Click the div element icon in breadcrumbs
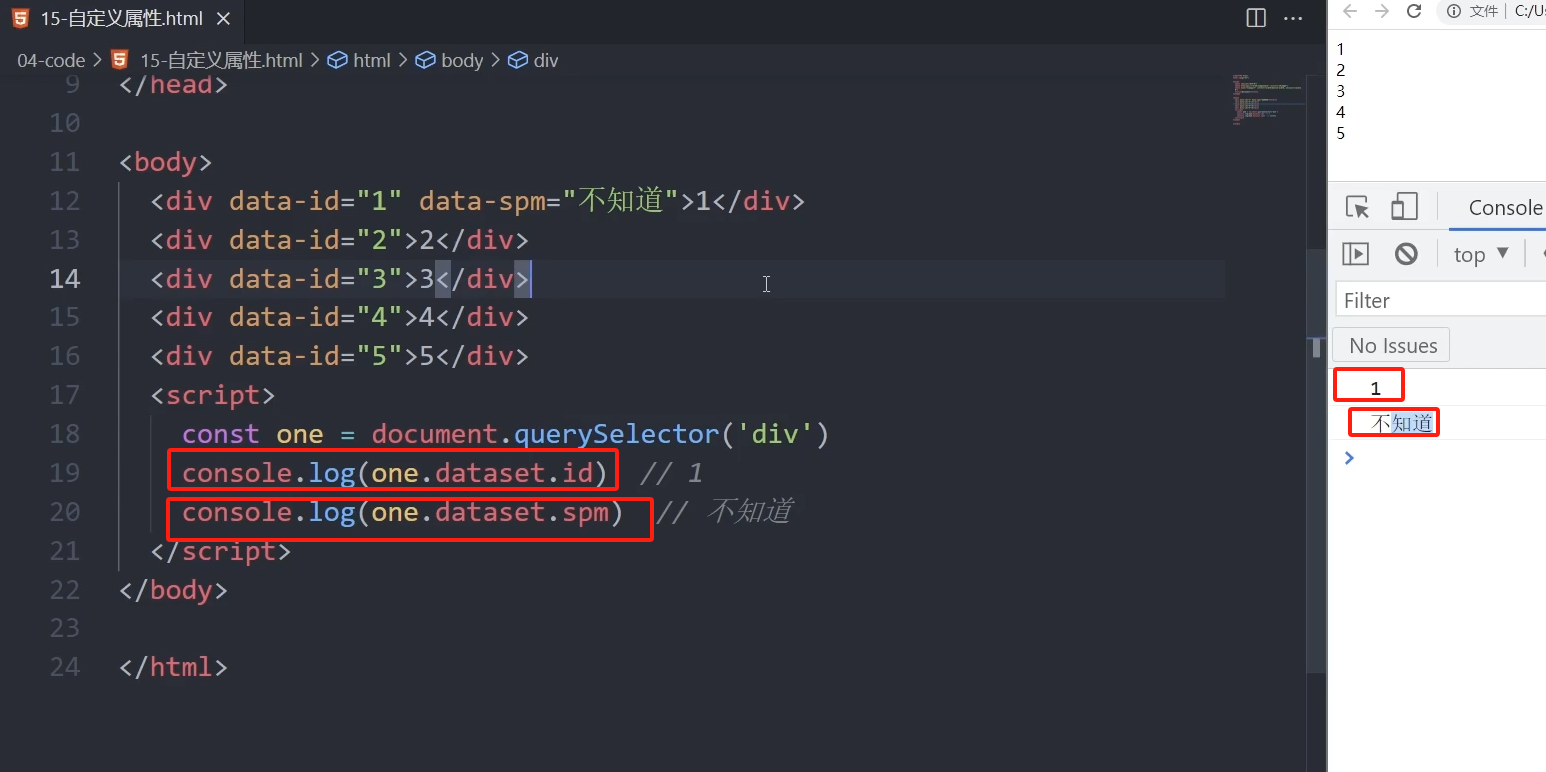1546x772 pixels. (x=517, y=60)
